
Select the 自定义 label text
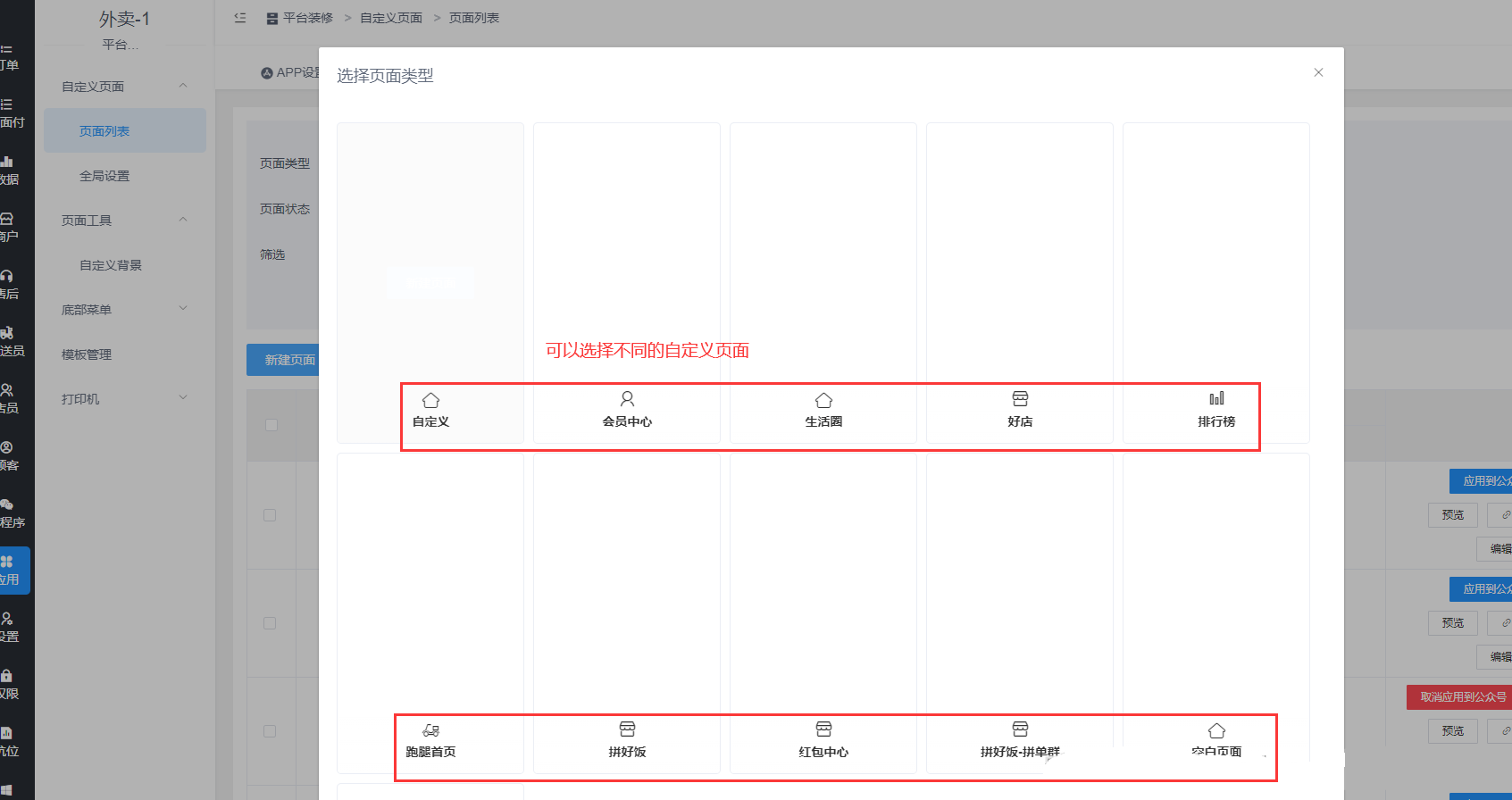(430, 421)
